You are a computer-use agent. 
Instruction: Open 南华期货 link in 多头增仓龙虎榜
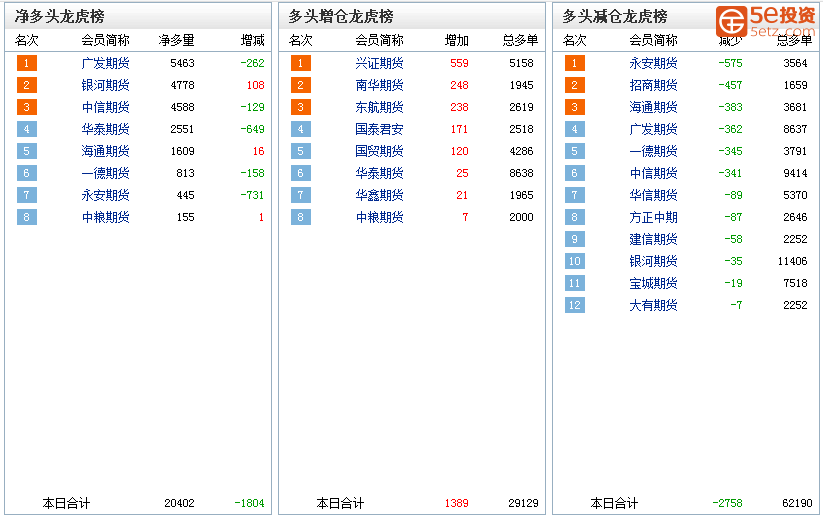(x=379, y=86)
